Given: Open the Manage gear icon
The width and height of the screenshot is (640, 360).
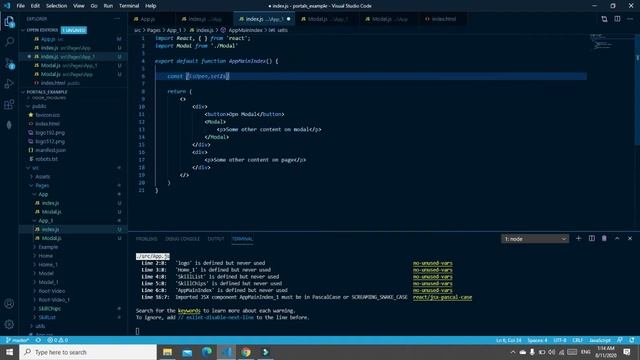Looking at the screenshot, I should point(9,324).
